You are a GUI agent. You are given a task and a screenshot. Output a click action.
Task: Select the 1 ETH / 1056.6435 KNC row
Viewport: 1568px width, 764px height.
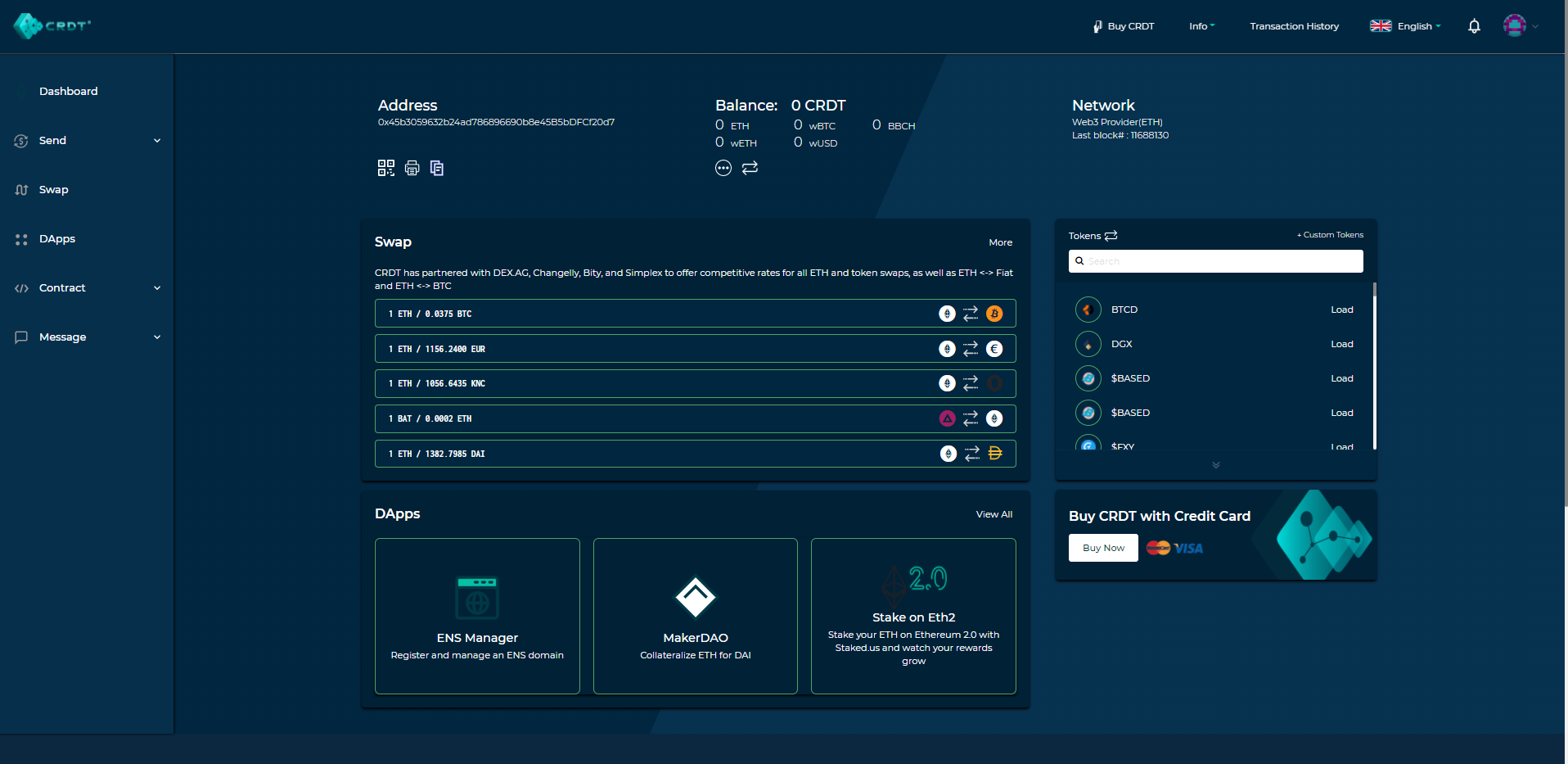[696, 383]
